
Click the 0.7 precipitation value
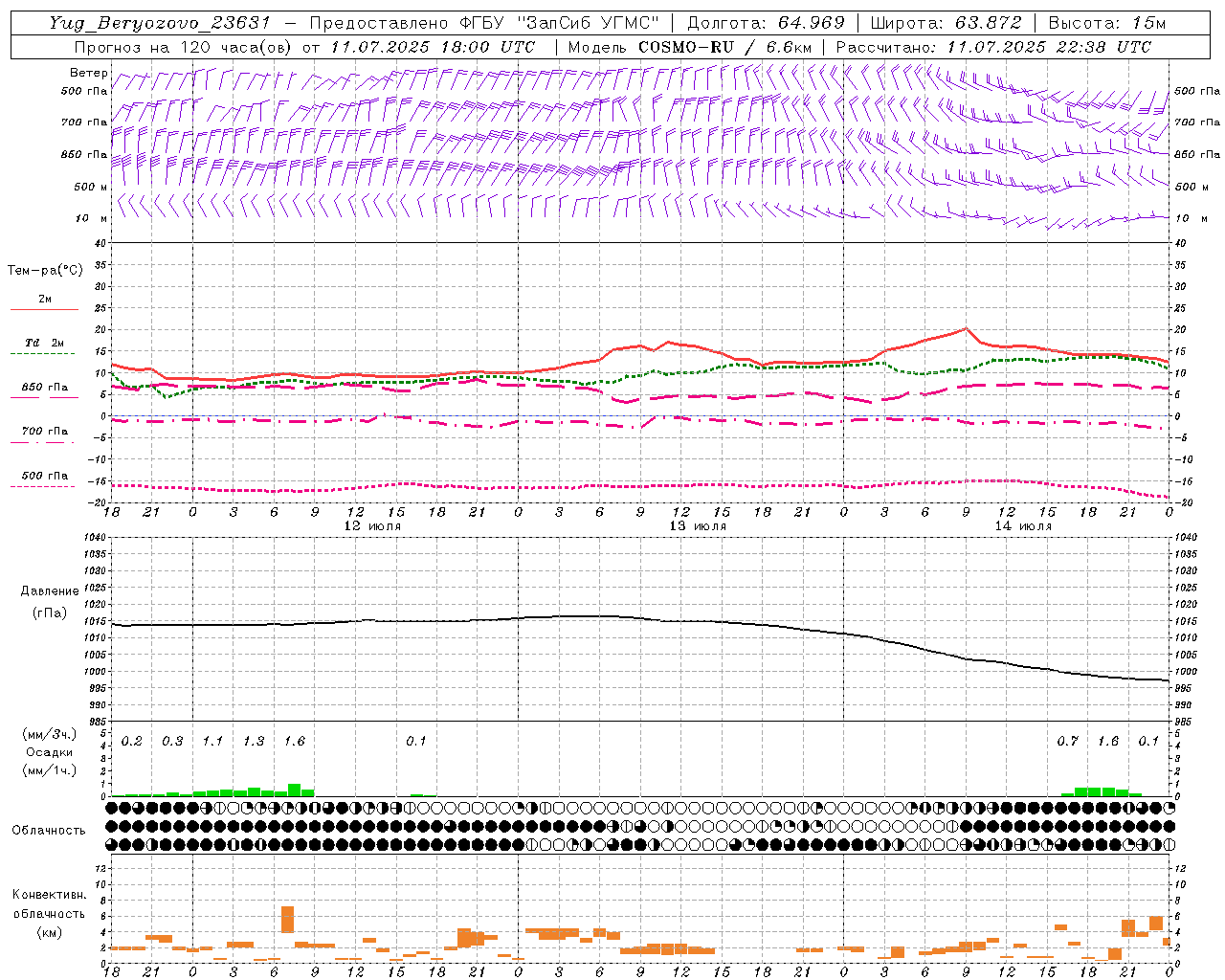pyautogui.click(x=1067, y=742)
